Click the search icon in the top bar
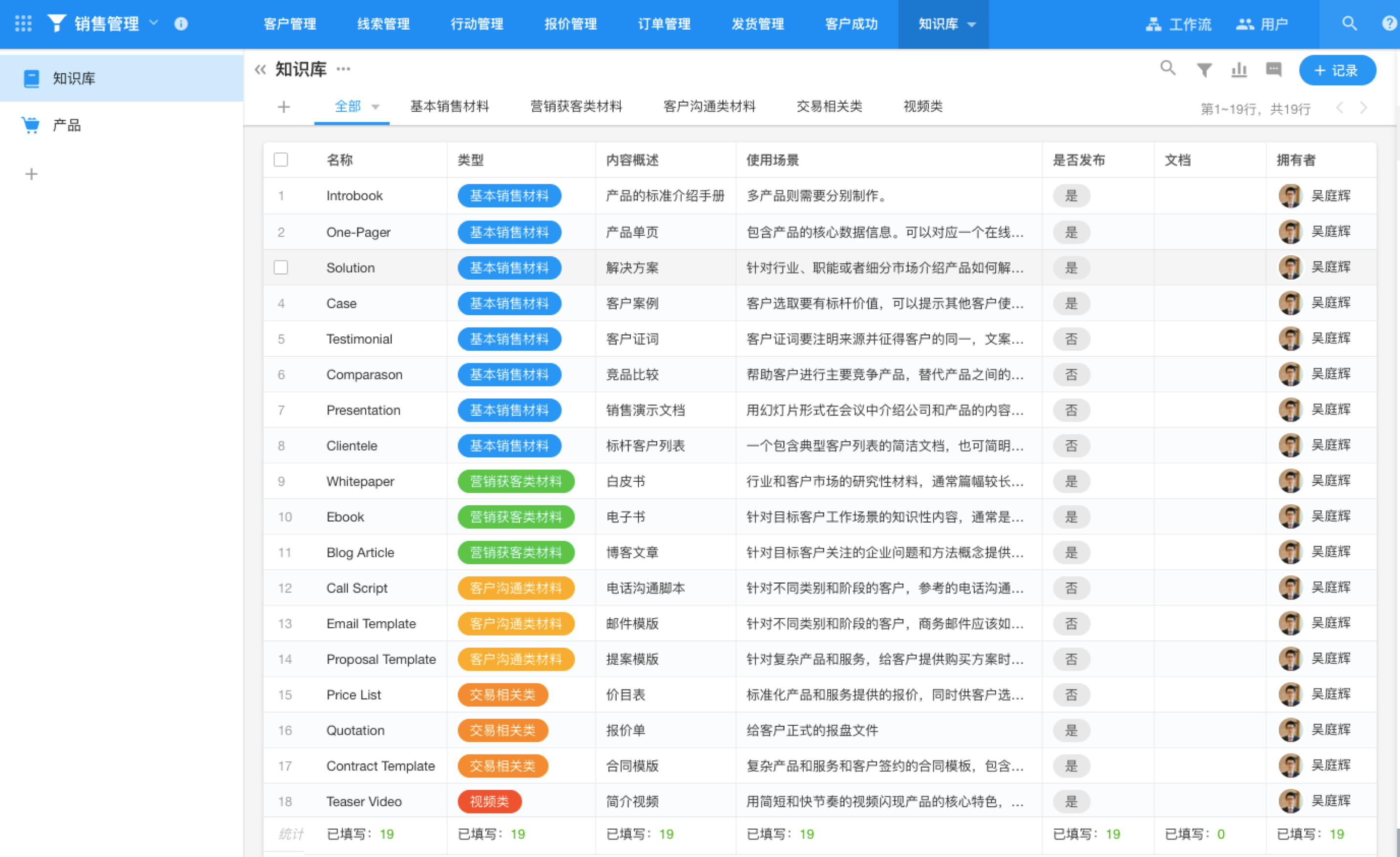1400x857 pixels. (x=1349, y=24)
